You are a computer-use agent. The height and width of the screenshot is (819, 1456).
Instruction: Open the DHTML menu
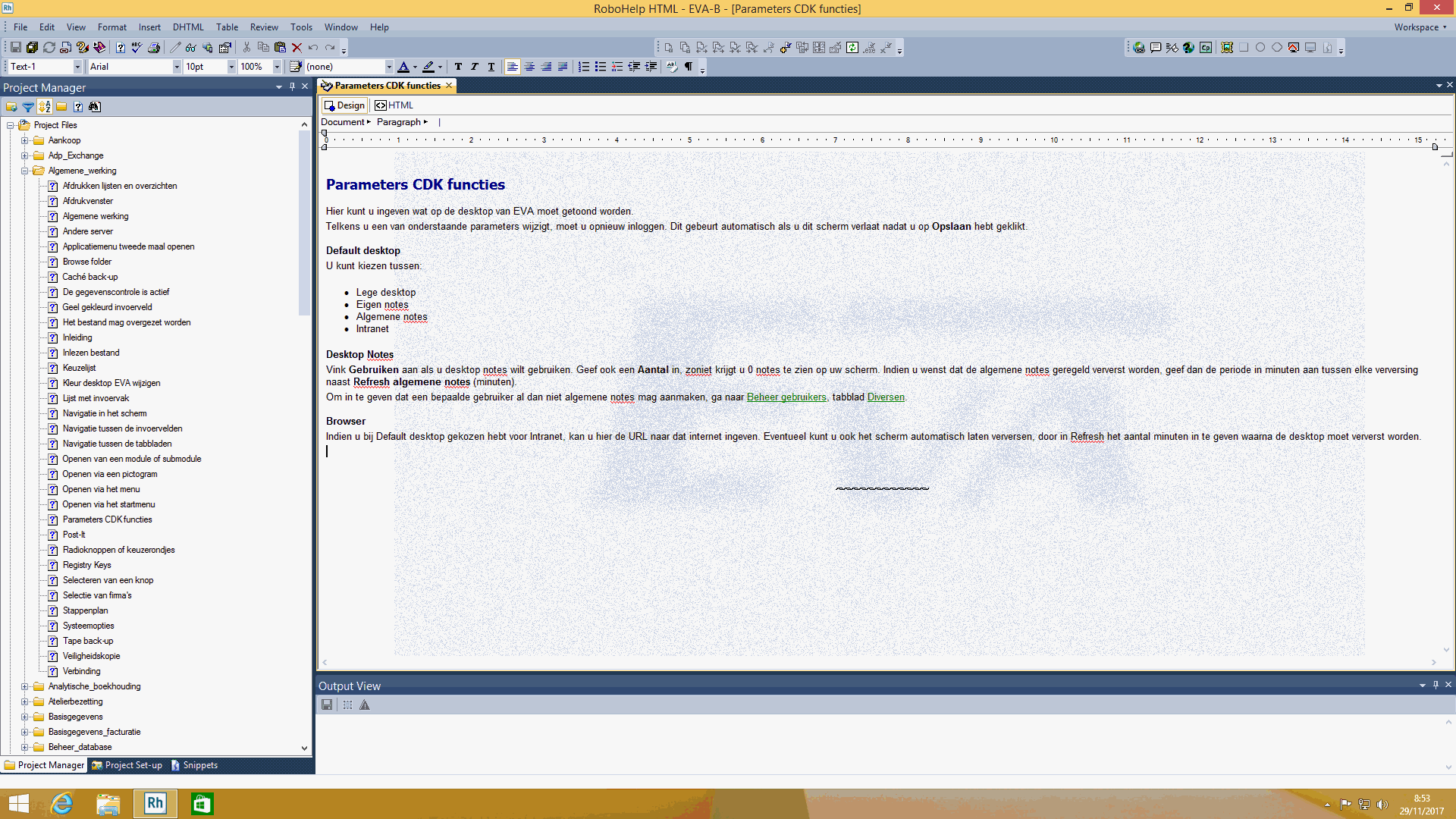[188, 27]
